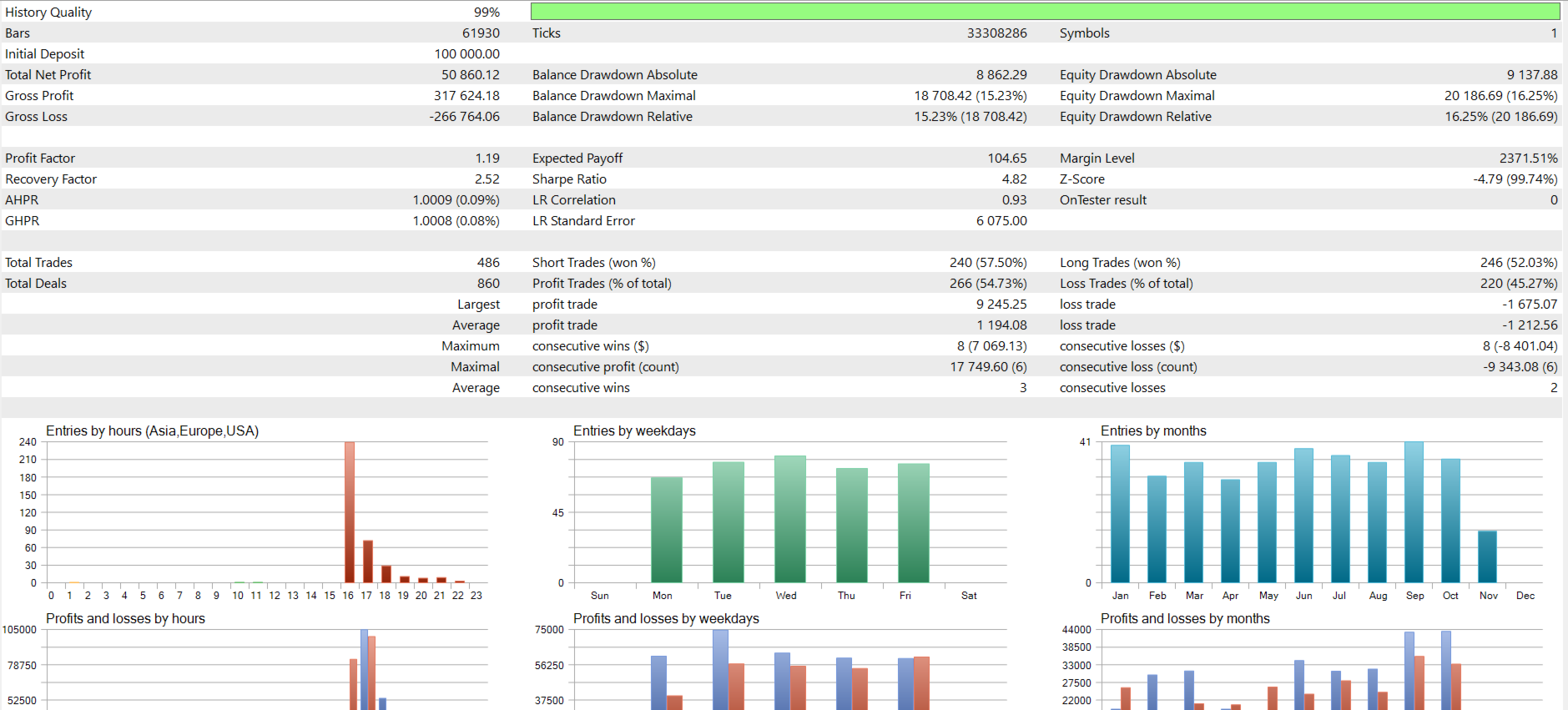The width and height of the screenshot is (1568, 710).
Task: Select the Long Trades value 246 (52.03%)
Action: pos(1519,263)
